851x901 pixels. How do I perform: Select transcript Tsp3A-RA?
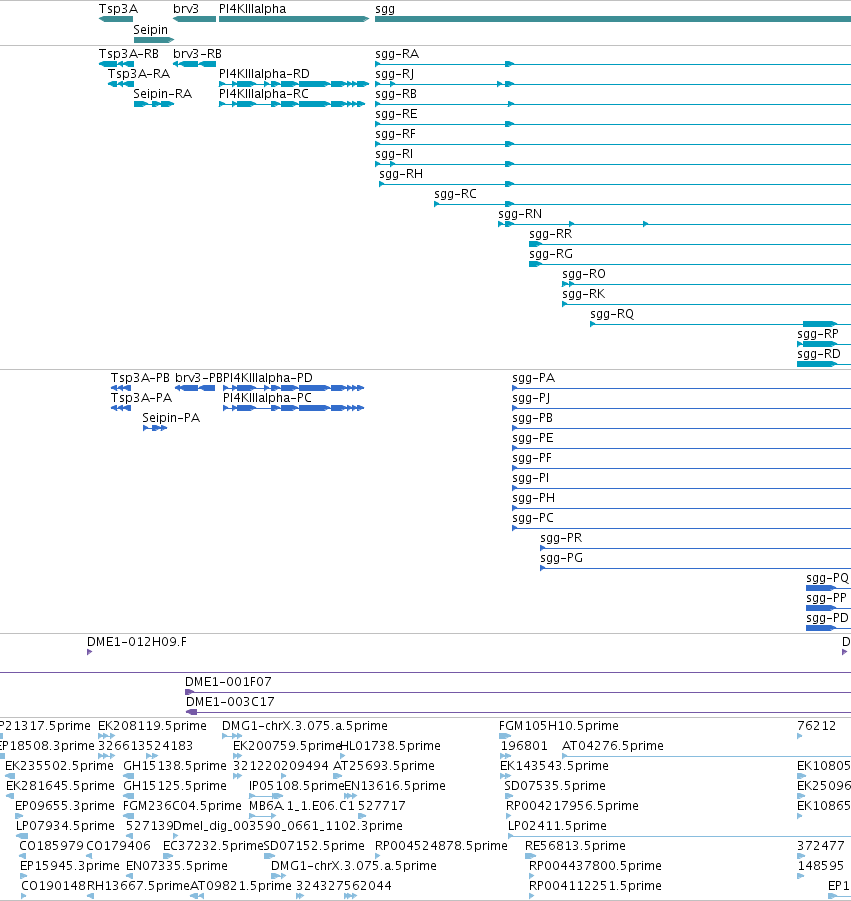[121, 84]
